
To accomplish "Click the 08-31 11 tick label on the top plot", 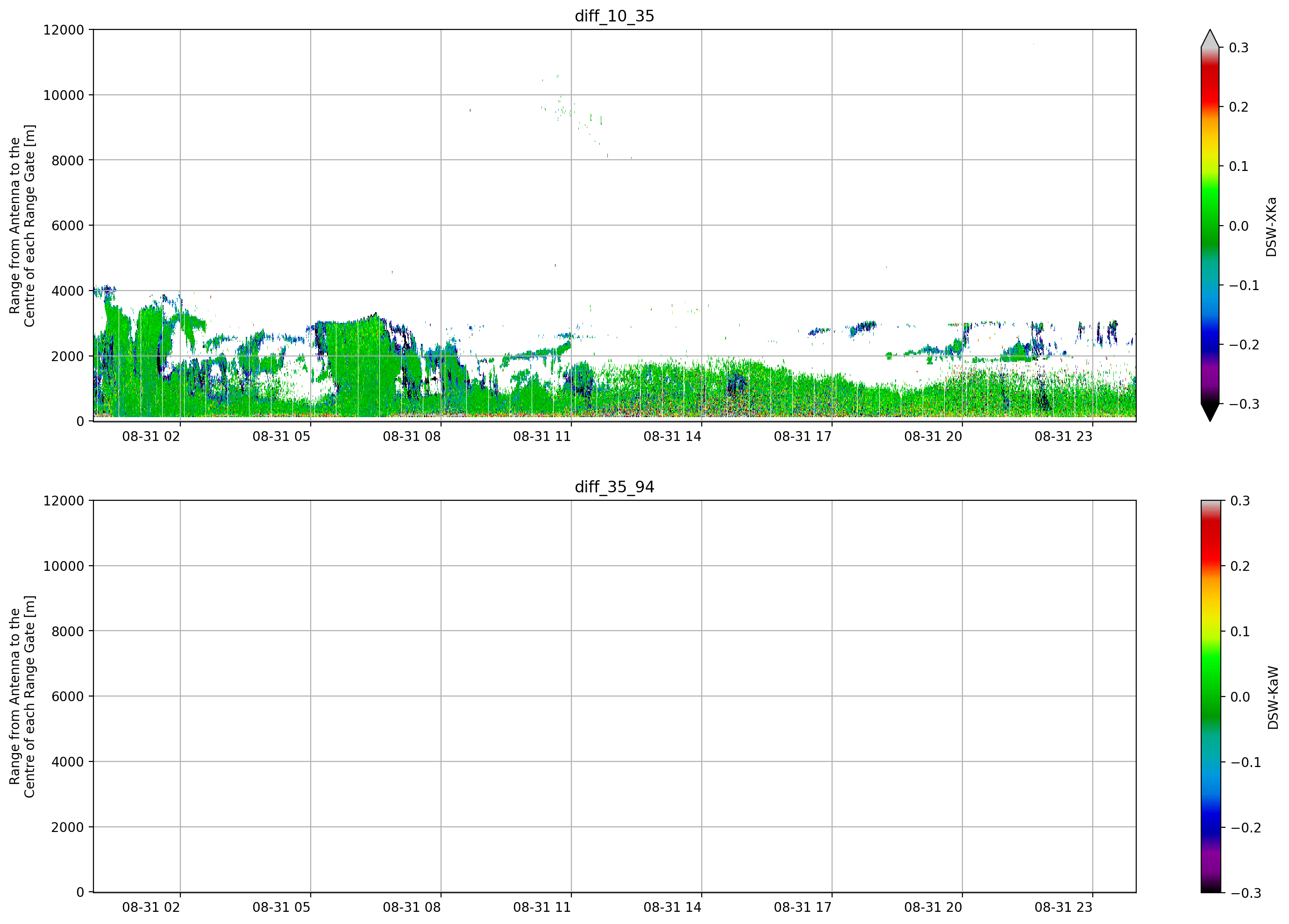I will 542,436.
